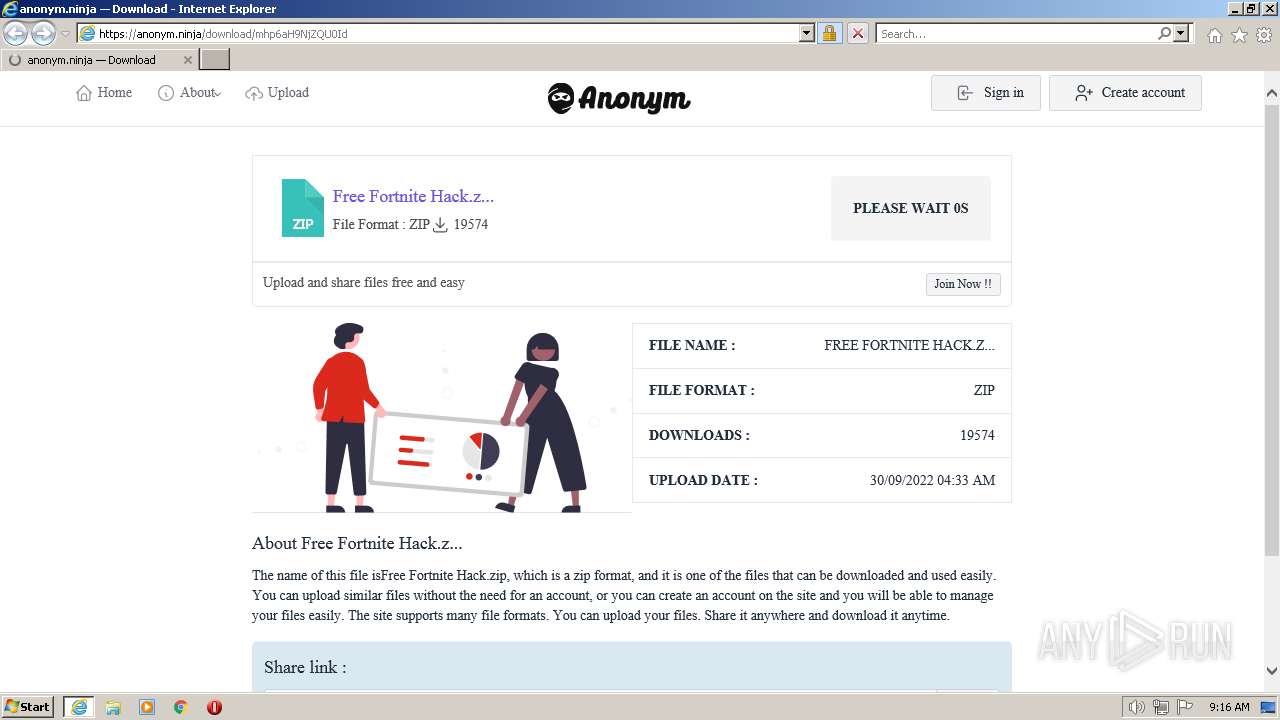Click the 9:16 AM system clock
This screenshot has height=720, width=1280.
[1230, 707]
